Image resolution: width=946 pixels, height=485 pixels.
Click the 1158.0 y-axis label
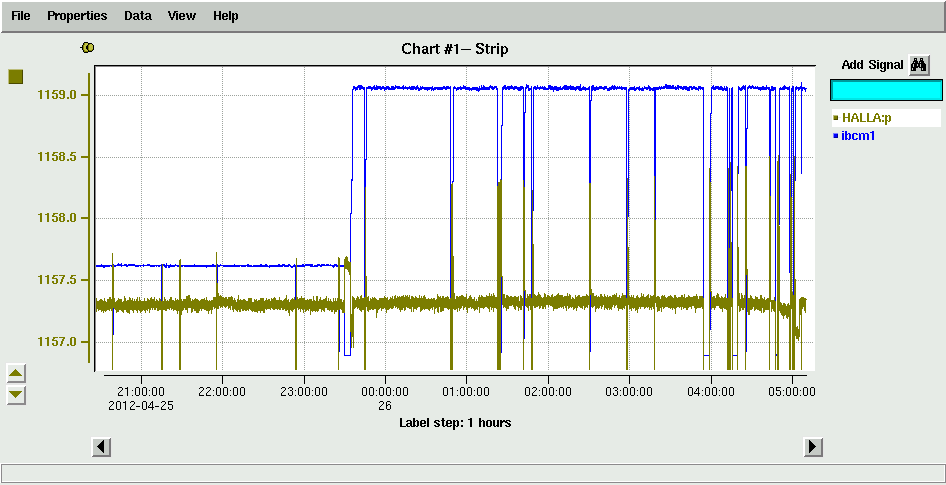56,218
